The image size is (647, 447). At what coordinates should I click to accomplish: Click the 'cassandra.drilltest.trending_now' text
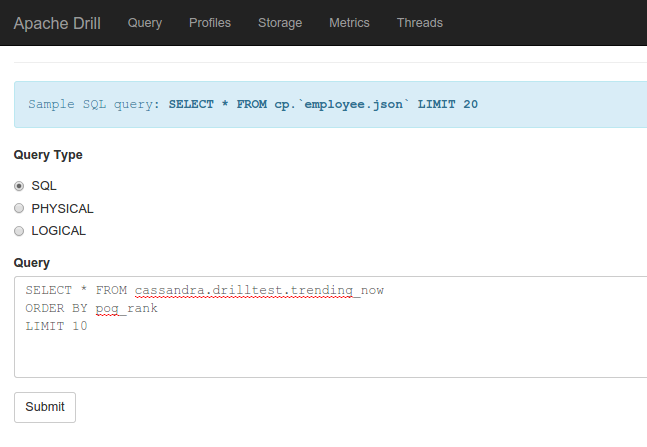click(259, 291)
